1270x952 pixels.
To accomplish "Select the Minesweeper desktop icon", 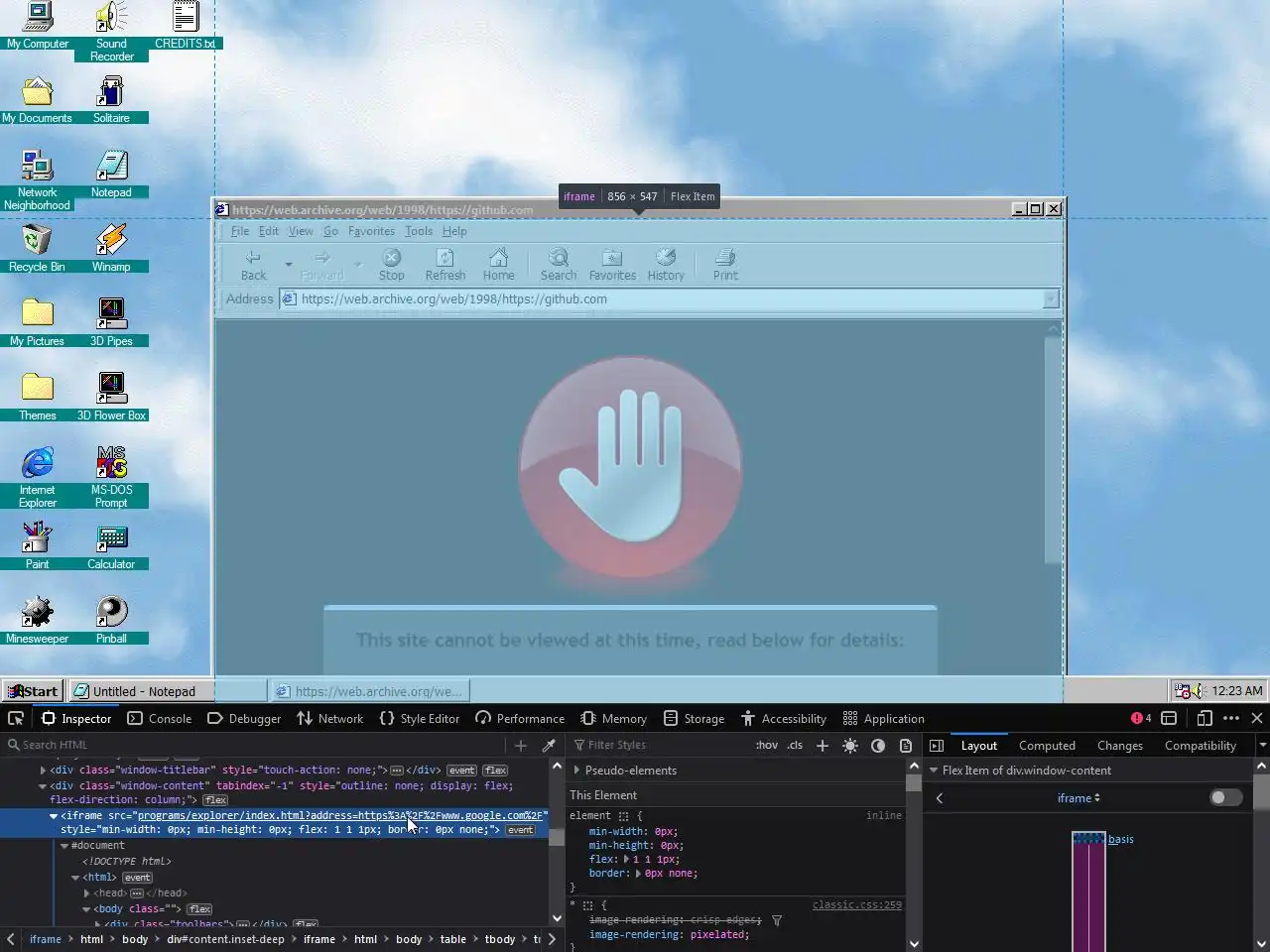I will (x=37, y=619).
